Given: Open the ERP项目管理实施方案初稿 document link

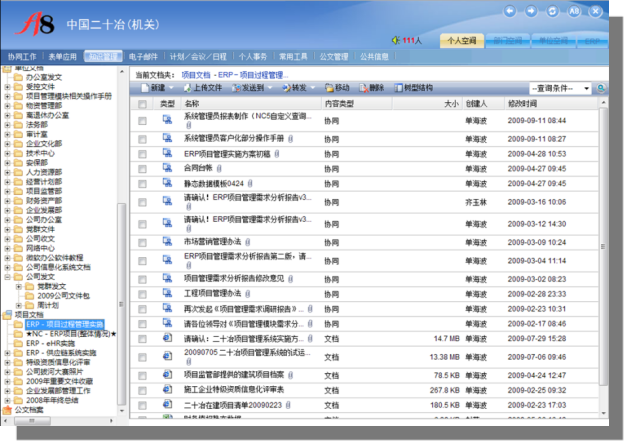Looking at the screenshot, I should (x=227, y=154).
